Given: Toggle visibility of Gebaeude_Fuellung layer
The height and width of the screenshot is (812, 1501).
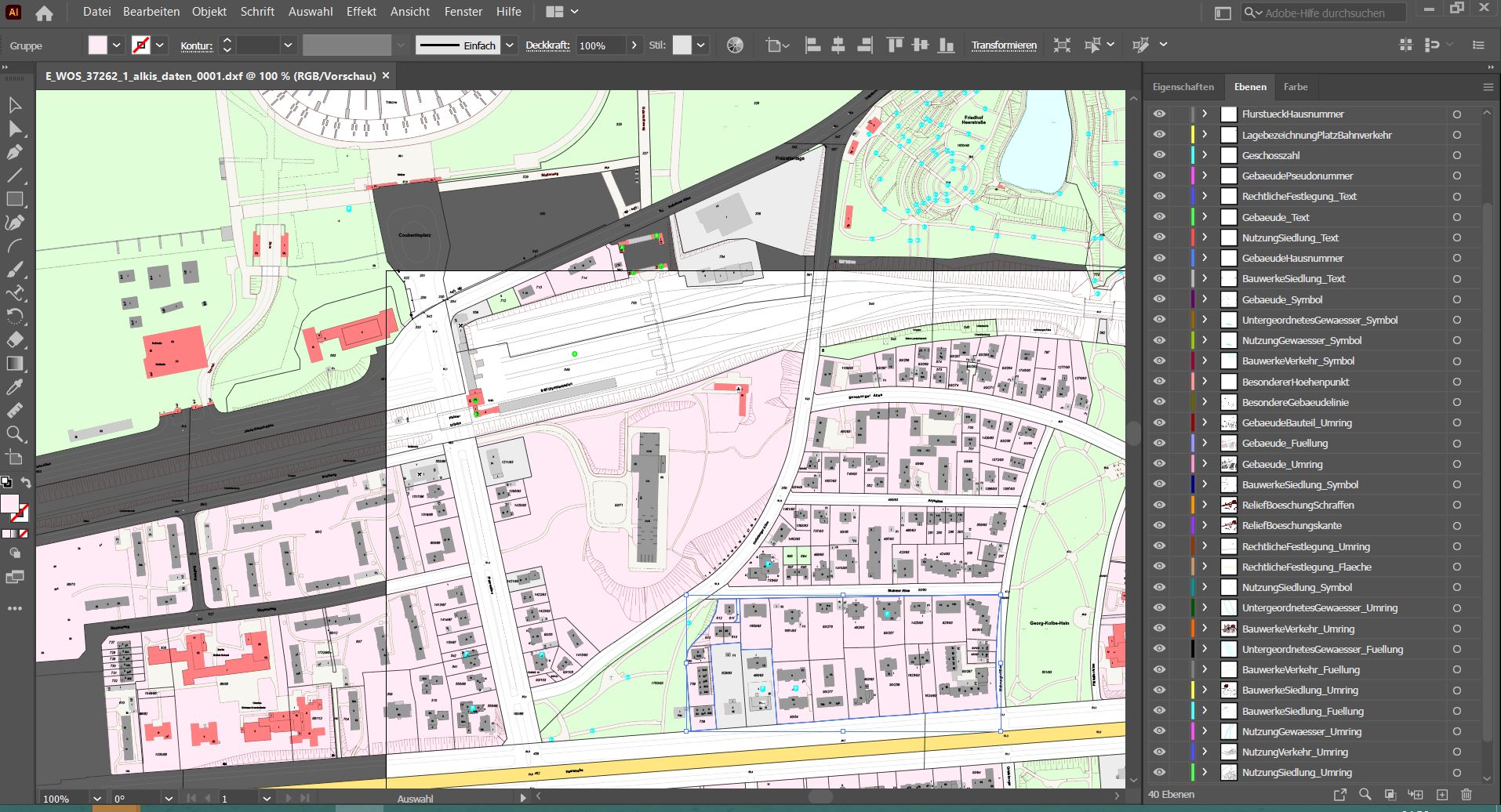Looking at the screenshot, I should coord(1159,443).
